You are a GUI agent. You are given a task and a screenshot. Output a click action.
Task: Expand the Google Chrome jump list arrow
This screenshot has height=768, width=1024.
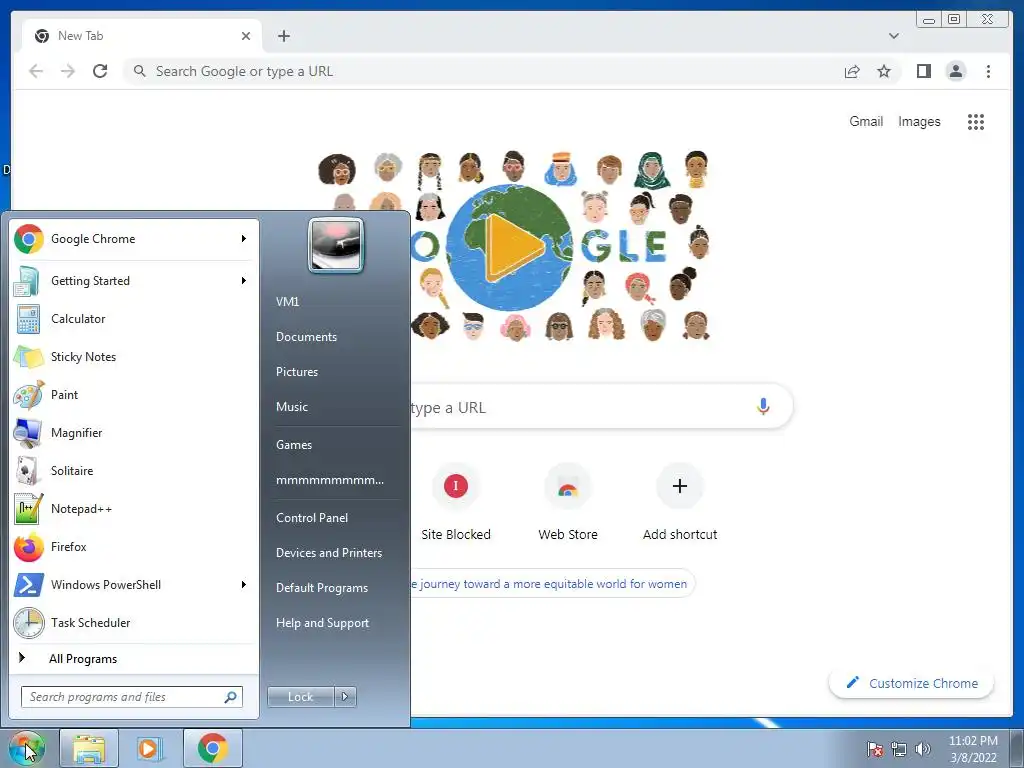tap(244, 239)
